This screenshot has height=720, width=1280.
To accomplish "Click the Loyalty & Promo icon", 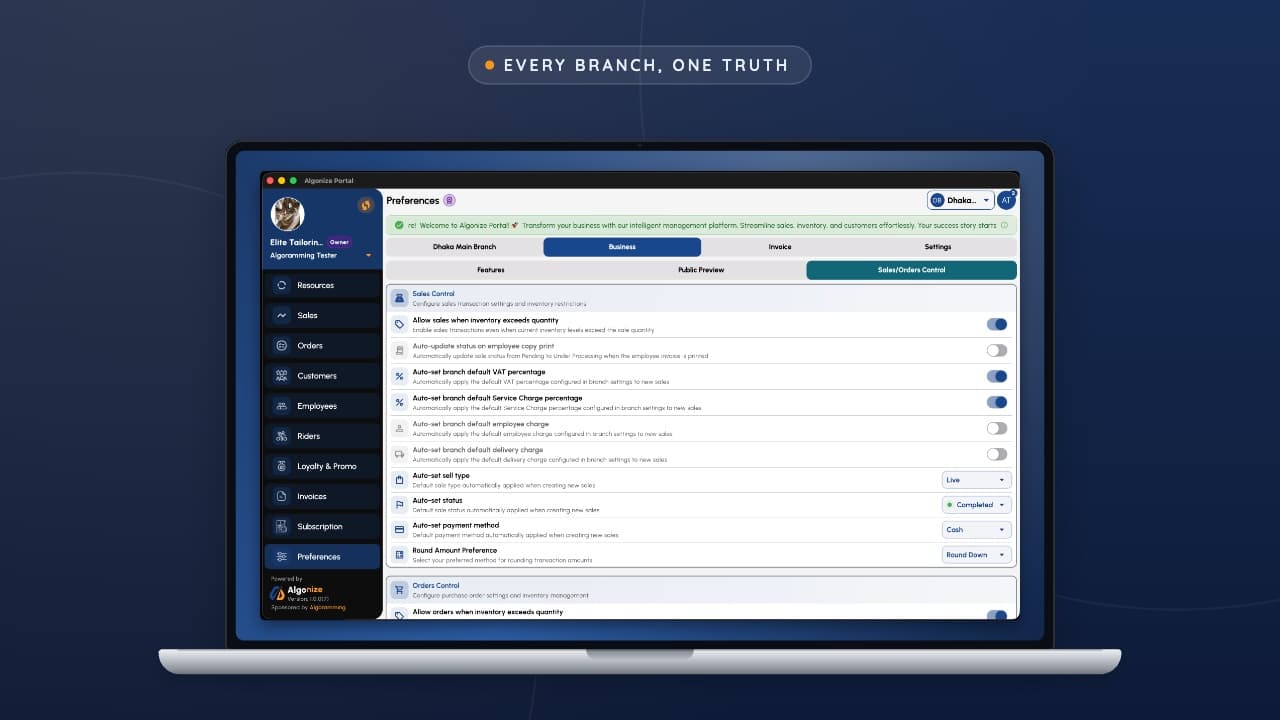I will [282, 466].
